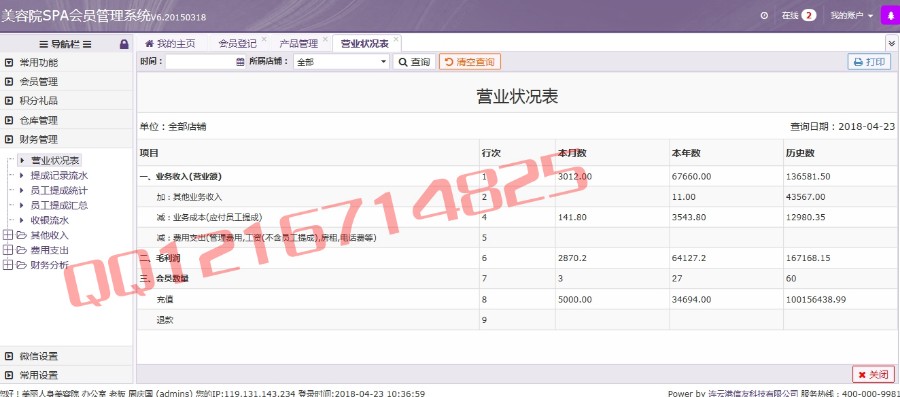Click the 项目 column header

click(149, 153)
